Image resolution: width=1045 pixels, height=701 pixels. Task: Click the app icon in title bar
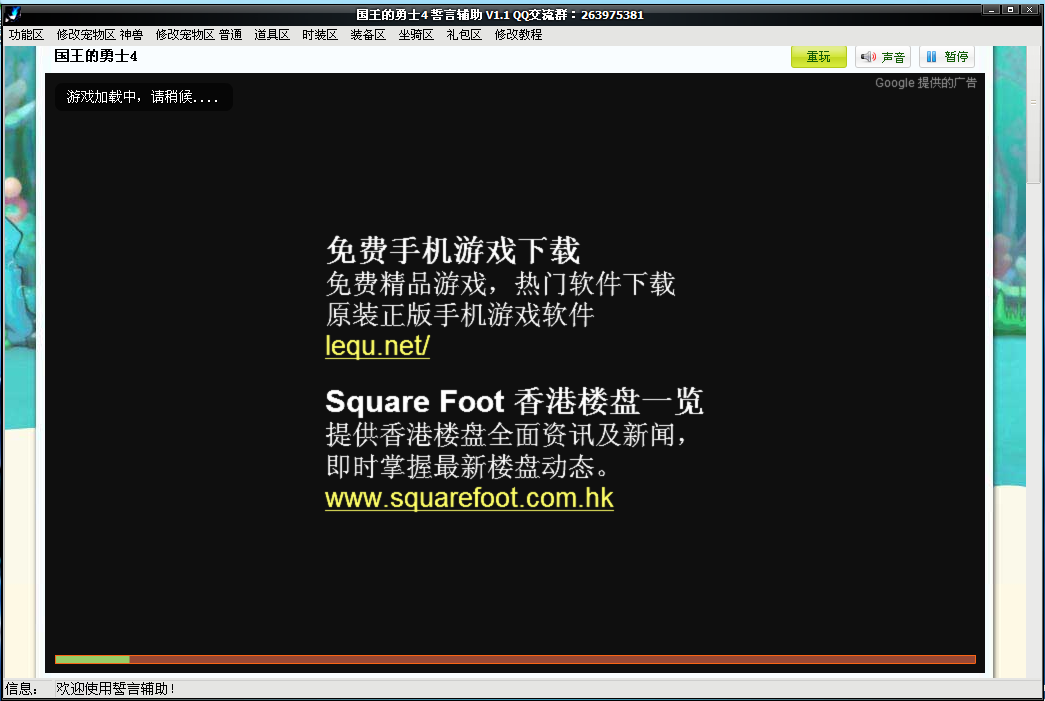12,13
